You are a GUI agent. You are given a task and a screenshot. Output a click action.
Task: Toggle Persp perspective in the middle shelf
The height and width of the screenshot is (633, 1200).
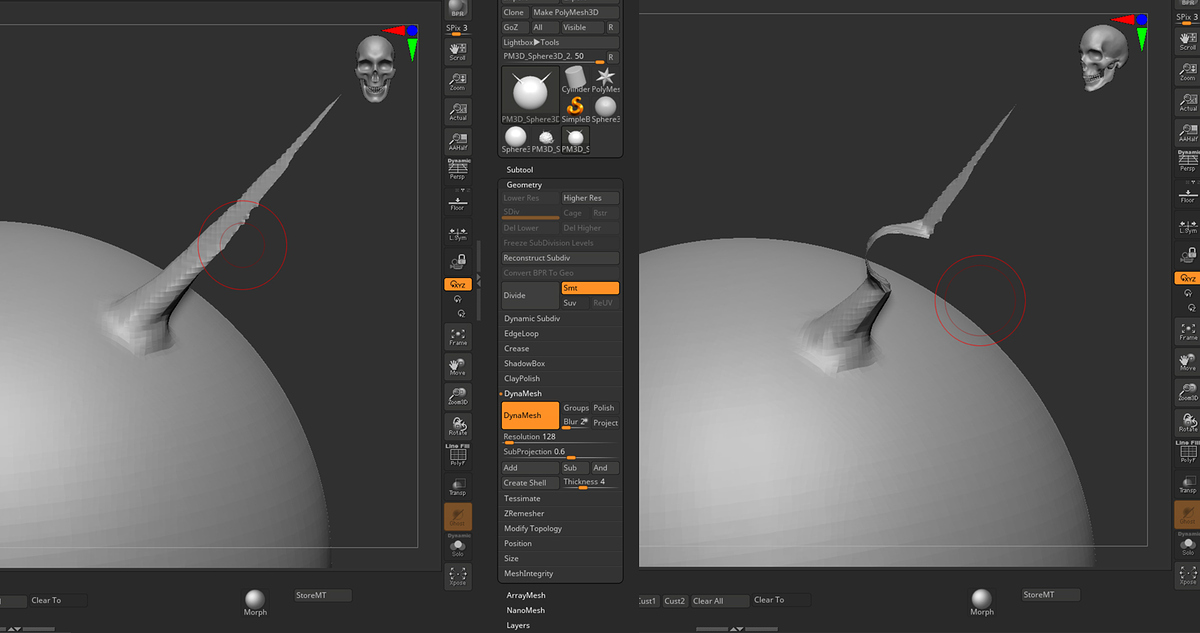pyautogui.click(x=457, y=170)
